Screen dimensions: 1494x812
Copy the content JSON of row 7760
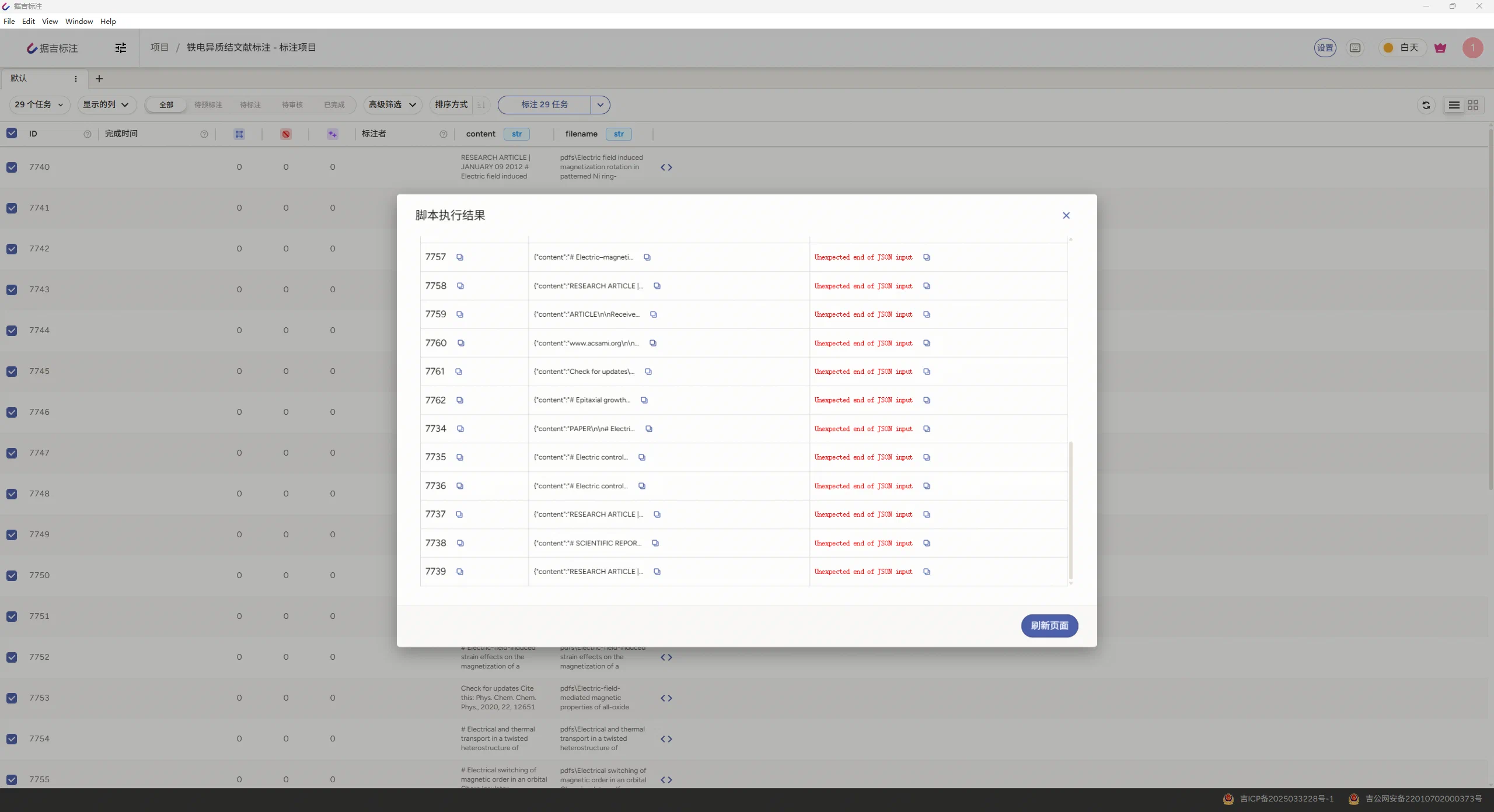653,343
